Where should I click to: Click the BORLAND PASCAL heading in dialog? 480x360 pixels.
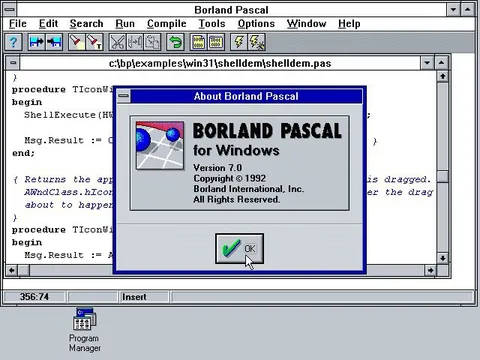267,131
